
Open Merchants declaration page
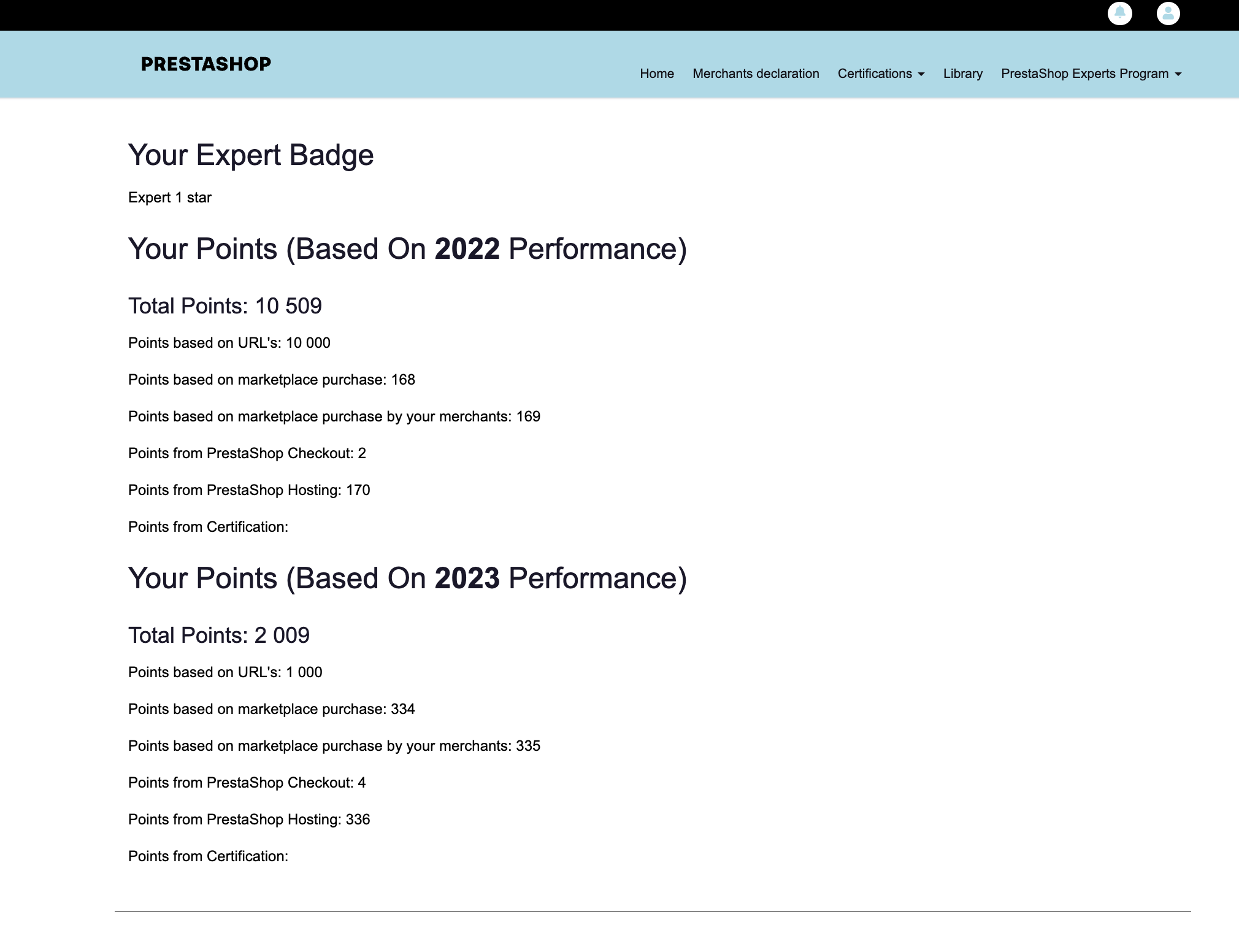[756, 74]
